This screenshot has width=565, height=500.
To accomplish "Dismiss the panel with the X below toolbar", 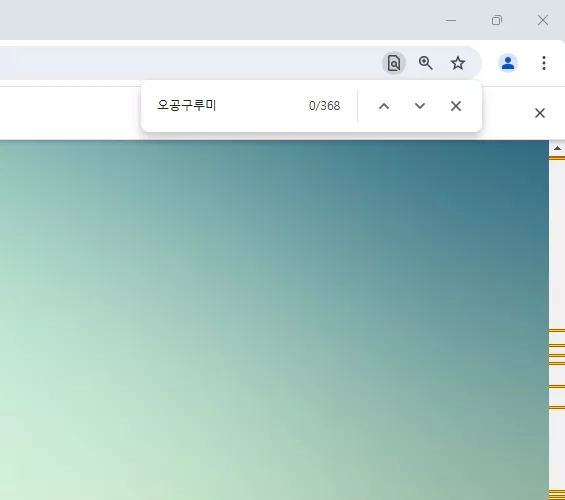I will tap(540, 113).
